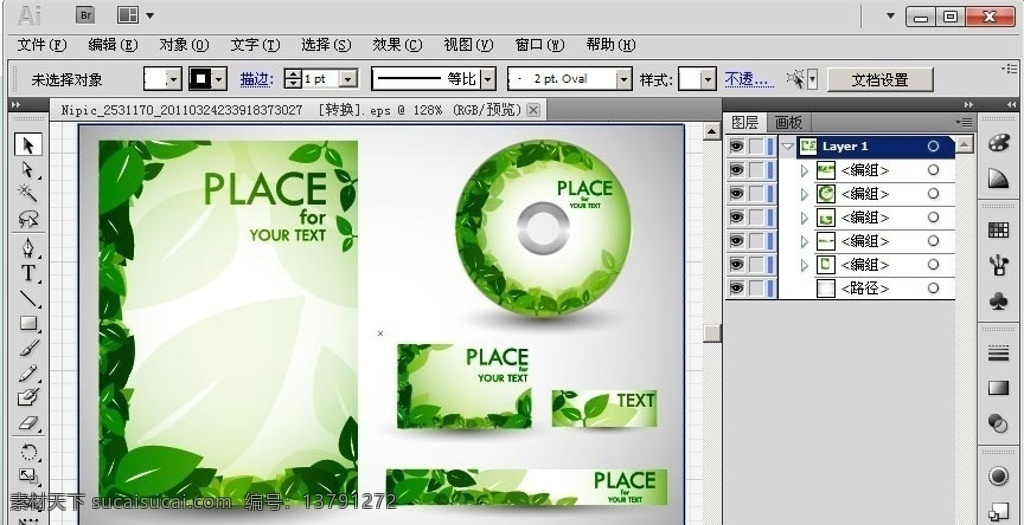Toggle visibility of the first <编组> row
Image resolution: width=1024 pixels, height=525 pixels.
[737, 170]
